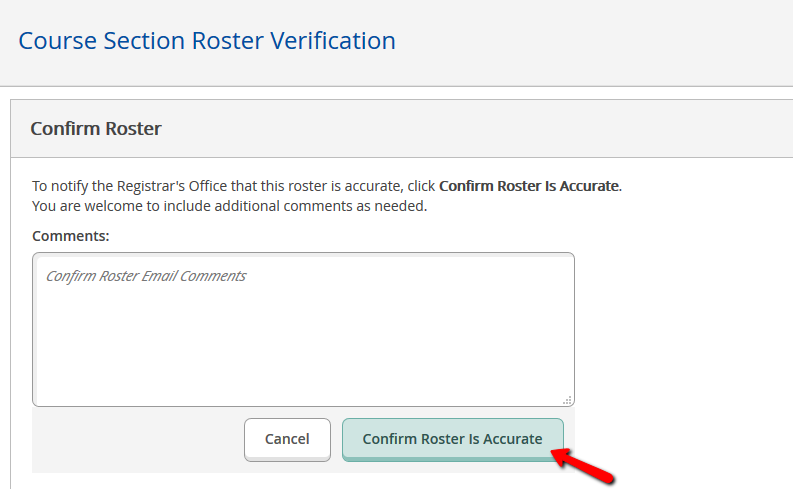This screenshot has height=489, width=793.
Task: Click the additional comments instruction line
Action: 229,206
